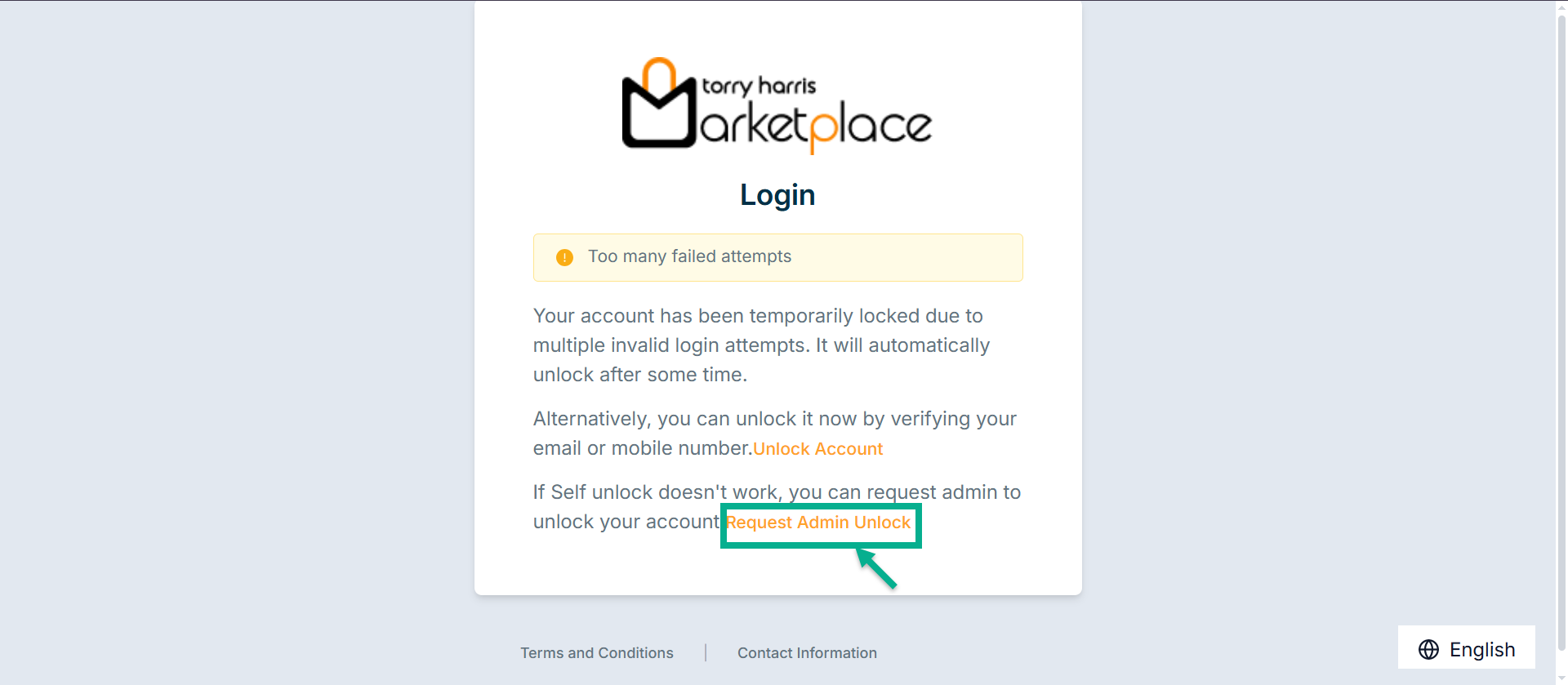Click the 'temporarily locked' message paragraph
The width and height of the screenshot is (1568, 685).
[x=760, y=345]
